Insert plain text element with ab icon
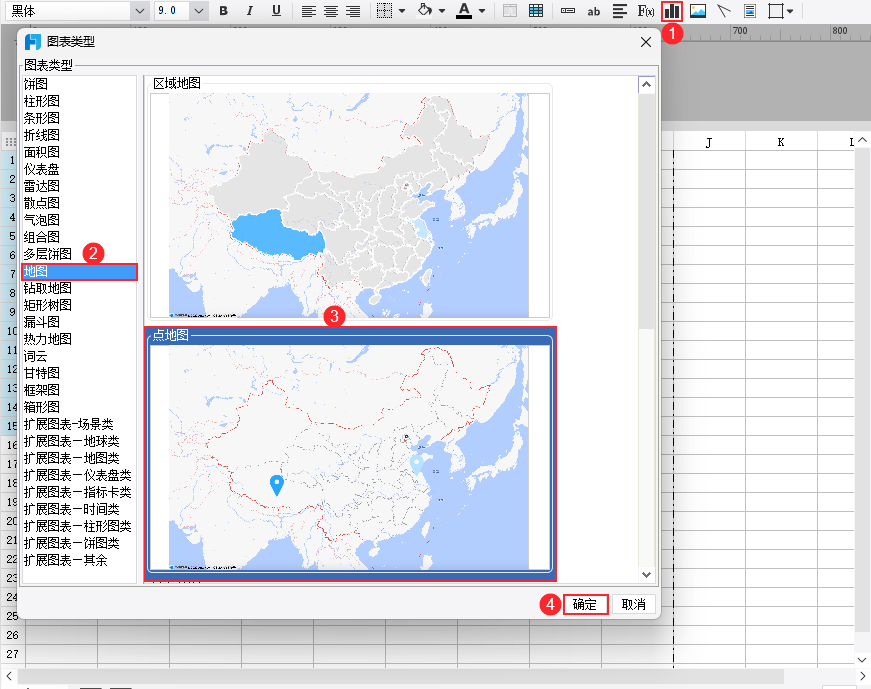The width and height of the screenshot is (871, 689). coord(594,11)
